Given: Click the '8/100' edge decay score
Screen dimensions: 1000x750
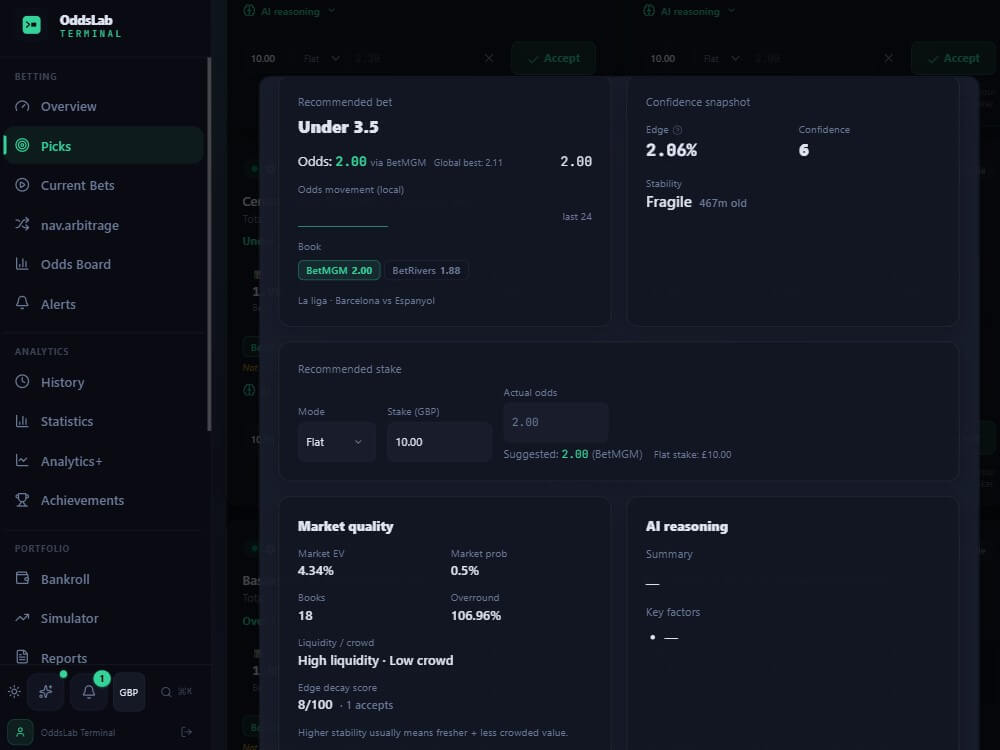Looking at the screenshot, I should pyautogui.click(x=315, y=705).
